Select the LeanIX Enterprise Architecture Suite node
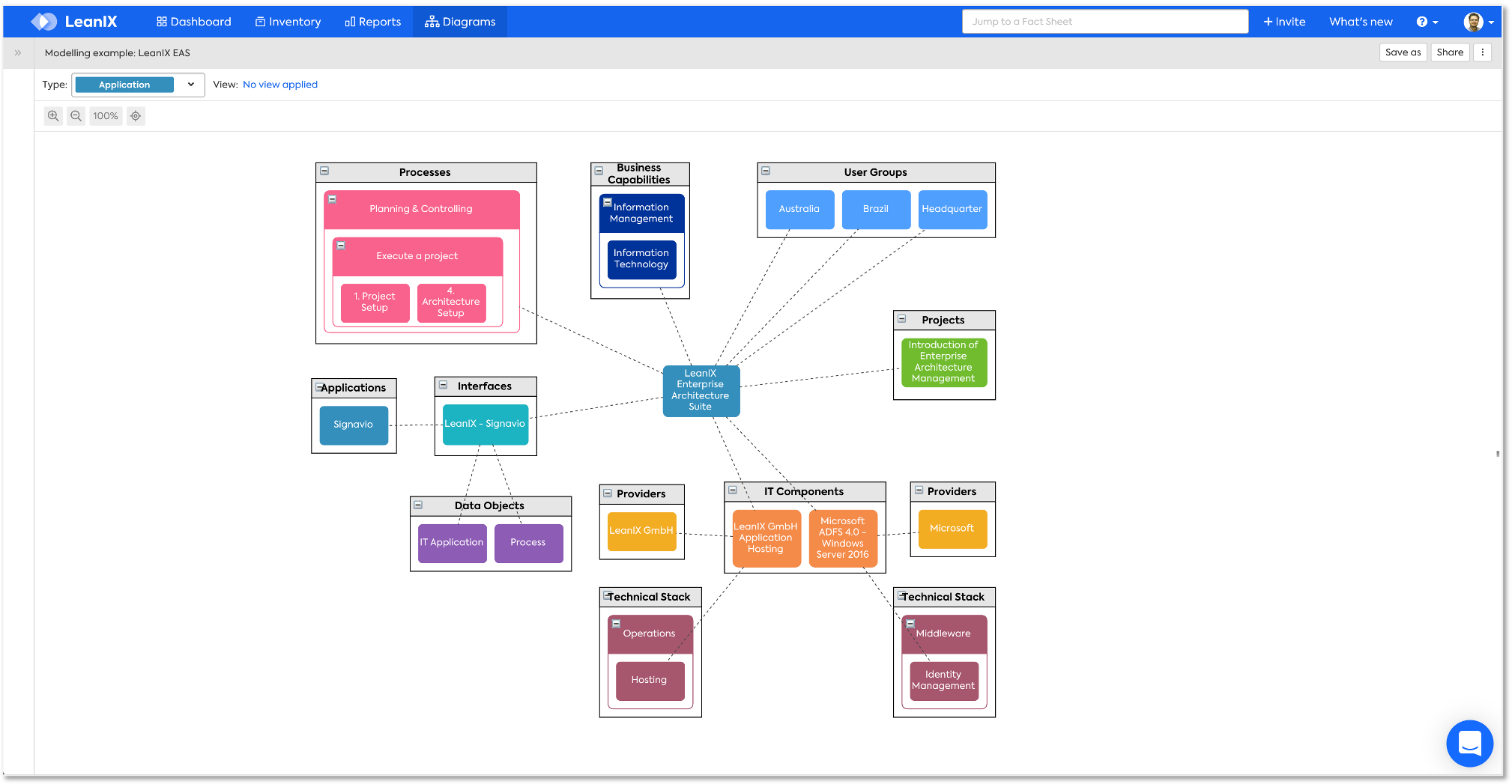1512x784 pixels. pos(701,390)
